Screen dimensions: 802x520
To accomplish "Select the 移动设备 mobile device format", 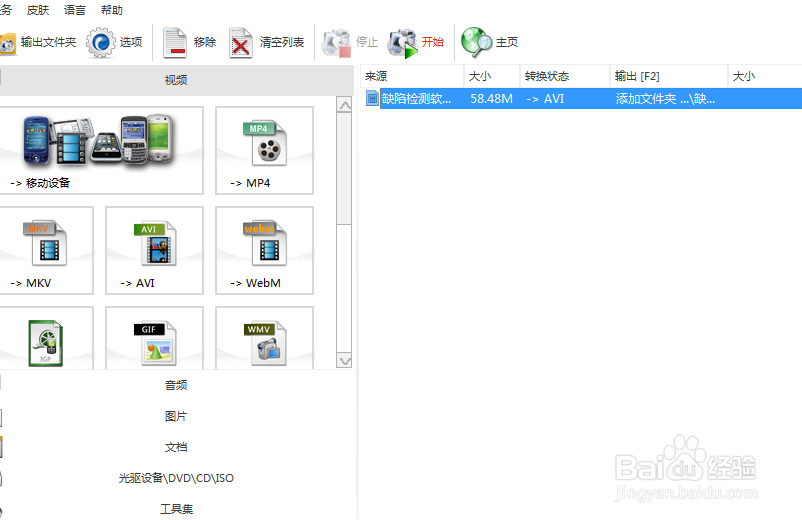I will point(101,150).
